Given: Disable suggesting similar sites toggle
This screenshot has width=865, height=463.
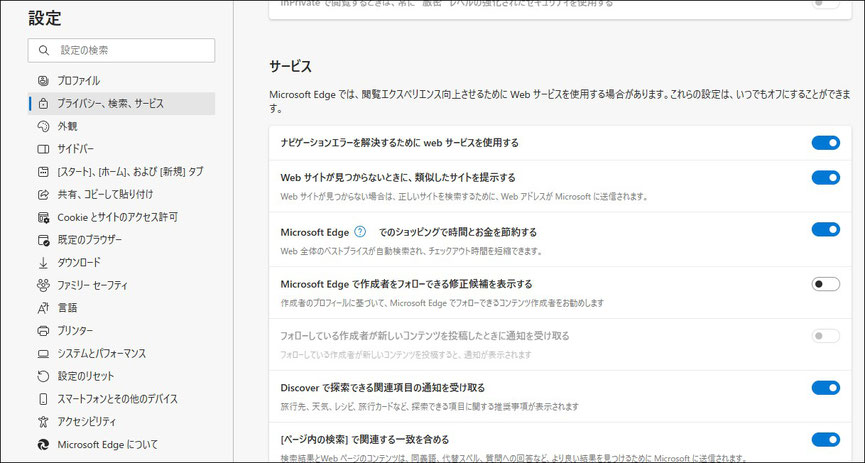Looking at the screenshot, I should pyautogui.click(x=825, y=178).
